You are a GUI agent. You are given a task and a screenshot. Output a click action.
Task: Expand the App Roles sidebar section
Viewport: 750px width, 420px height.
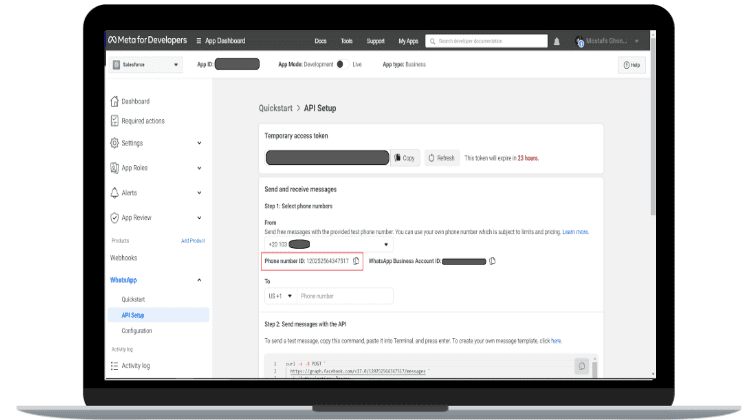tap(199, 168)
